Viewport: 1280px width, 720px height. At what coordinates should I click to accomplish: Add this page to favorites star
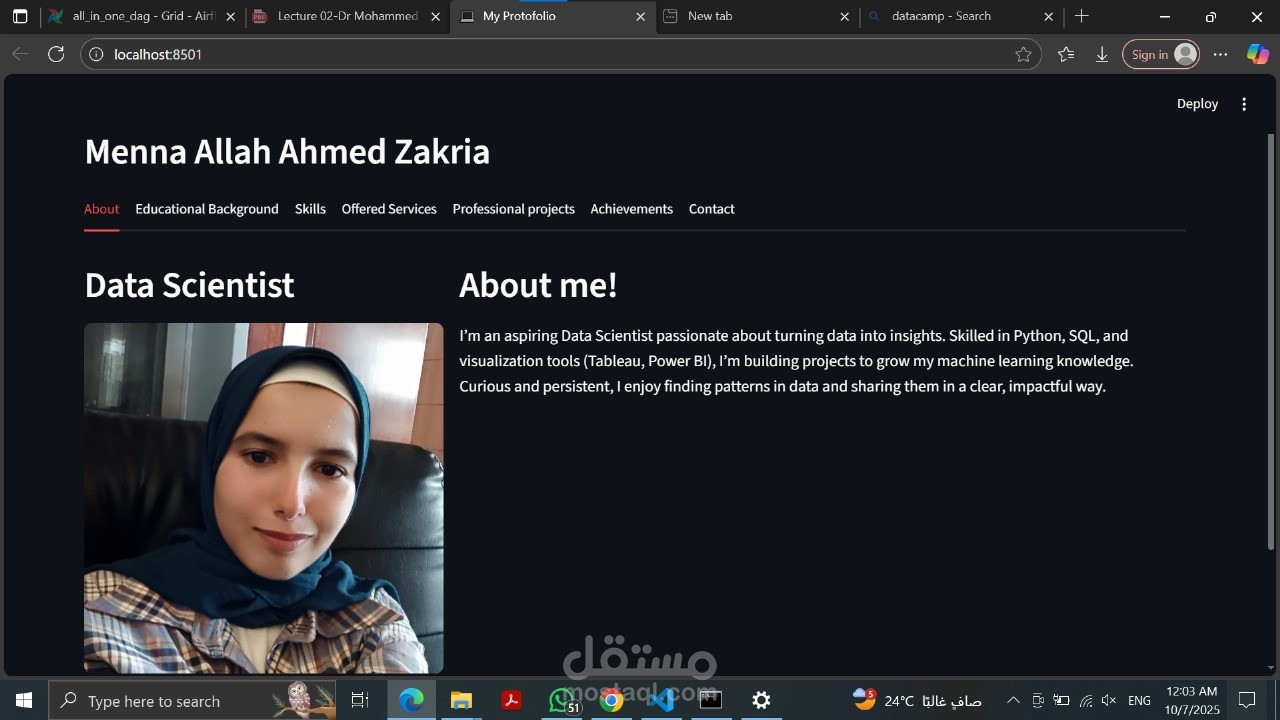(x=1023, y=54)
